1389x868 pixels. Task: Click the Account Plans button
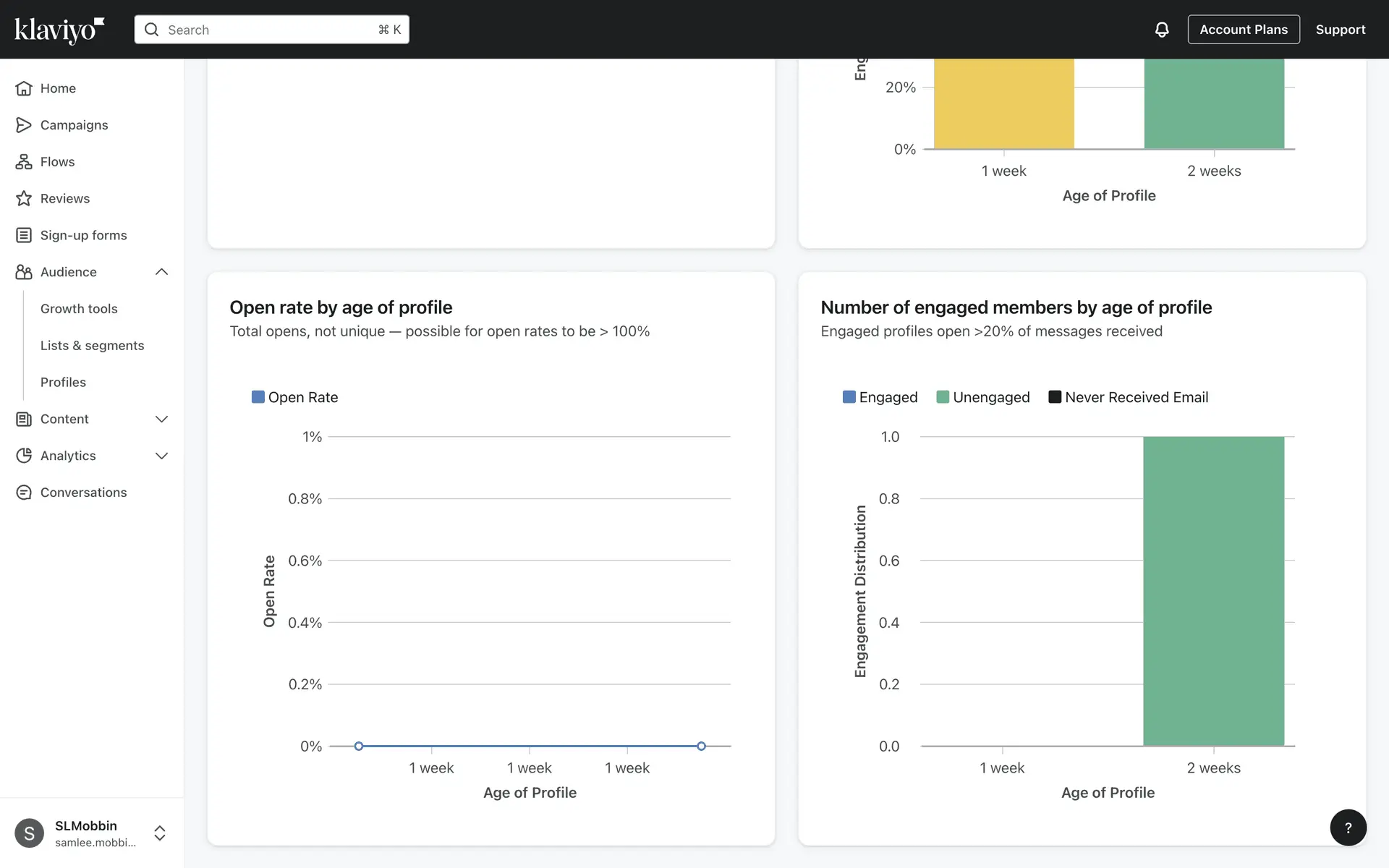coord(1243,30)
